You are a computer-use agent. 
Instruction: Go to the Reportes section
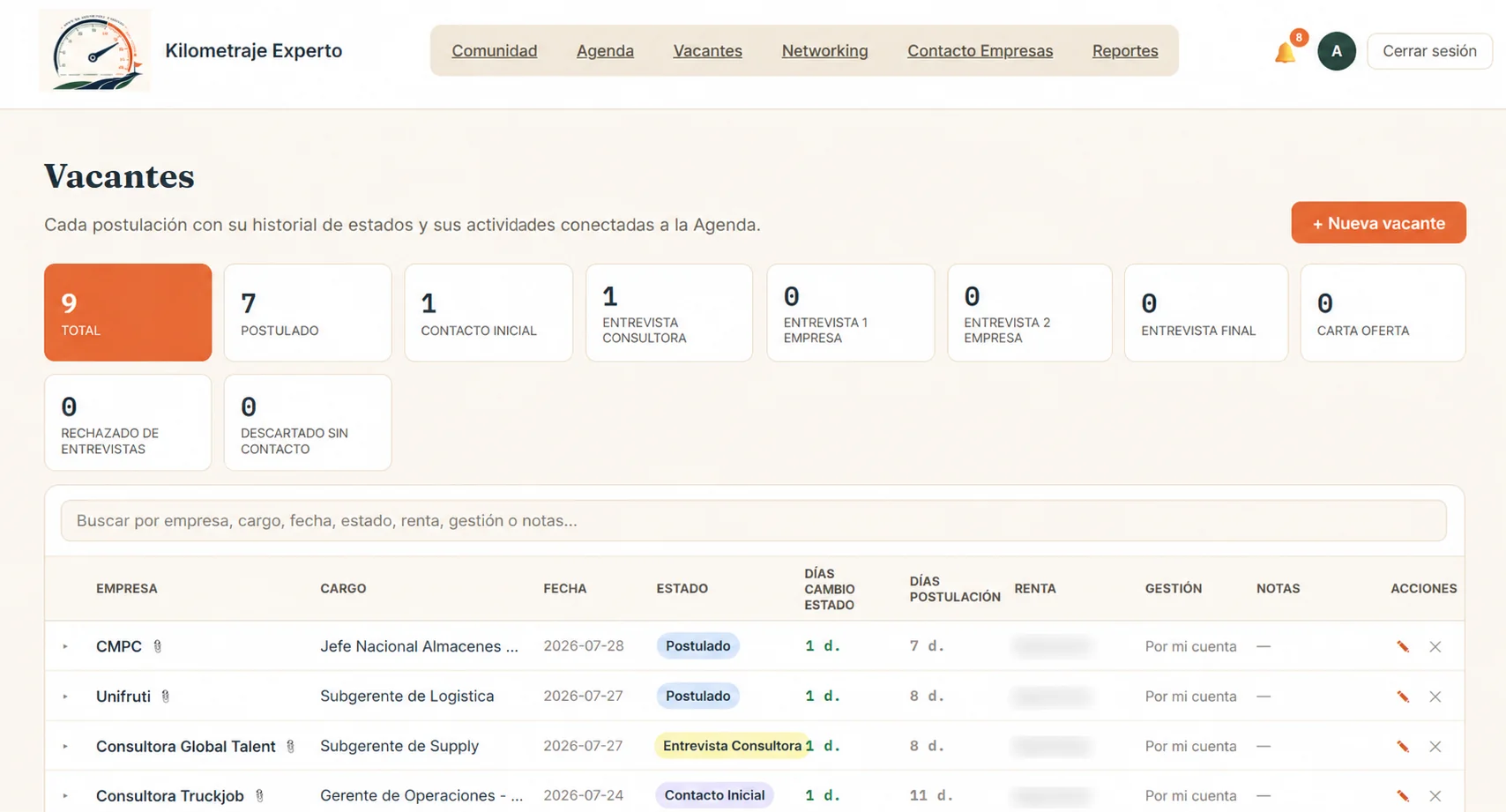click(x=1125, y=51)
